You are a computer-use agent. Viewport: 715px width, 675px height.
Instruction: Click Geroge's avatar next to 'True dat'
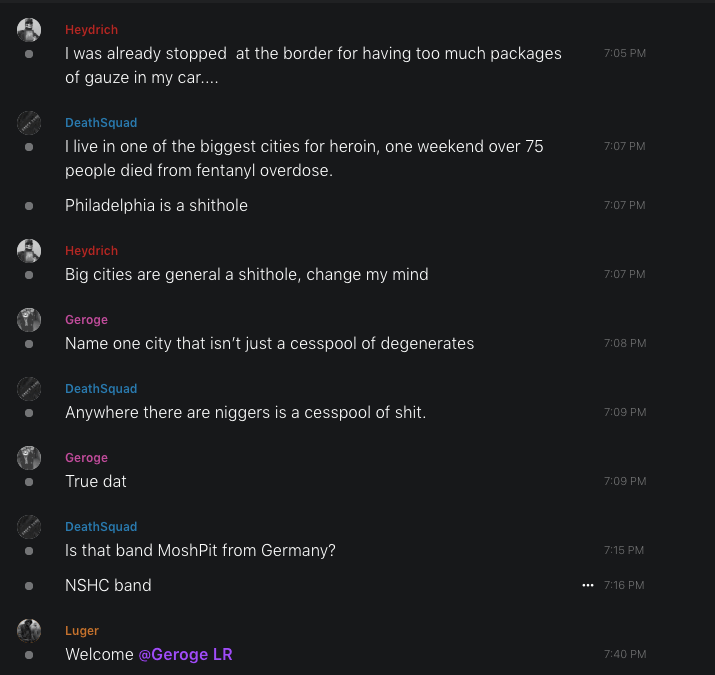(29, 458)
